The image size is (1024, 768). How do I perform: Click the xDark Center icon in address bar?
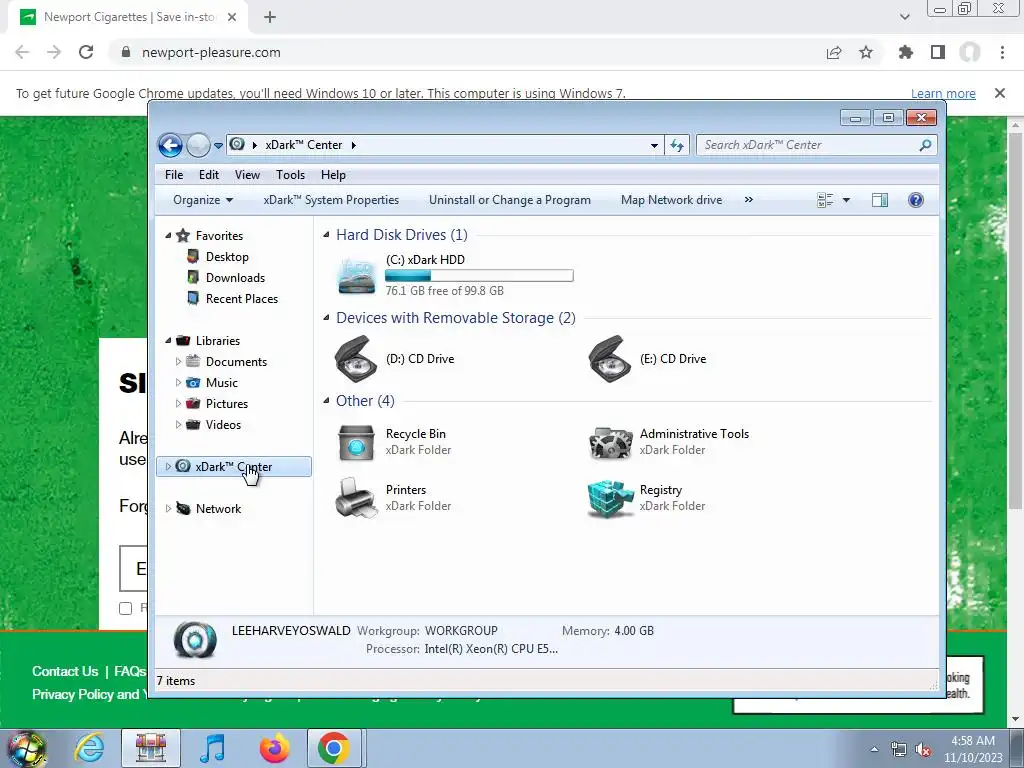(237, 144)
